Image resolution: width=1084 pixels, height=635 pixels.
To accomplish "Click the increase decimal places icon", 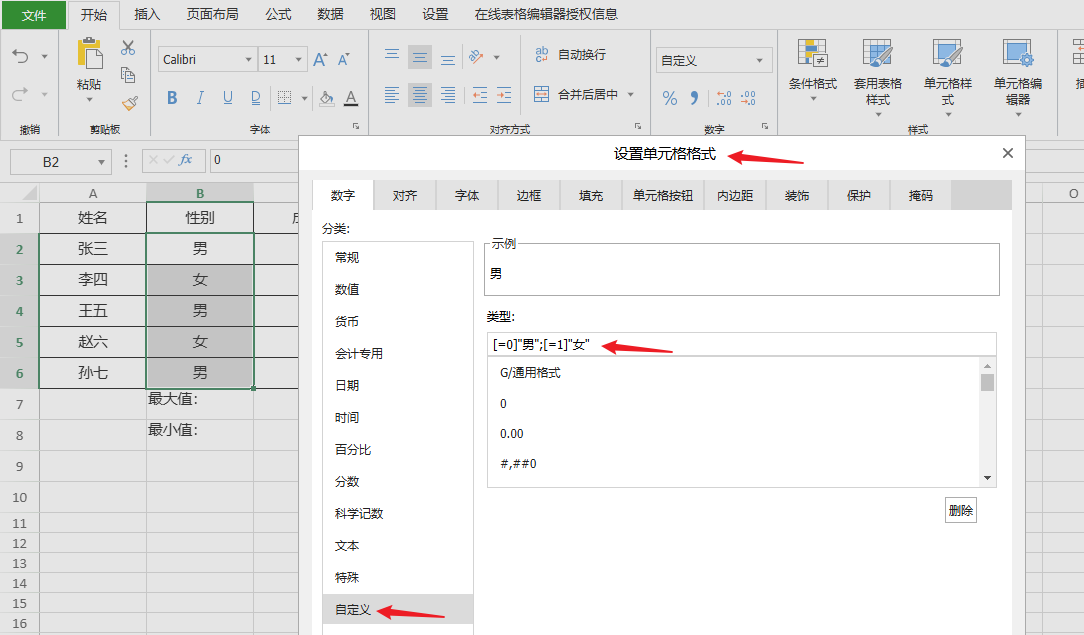I will [x=724, y=99].
